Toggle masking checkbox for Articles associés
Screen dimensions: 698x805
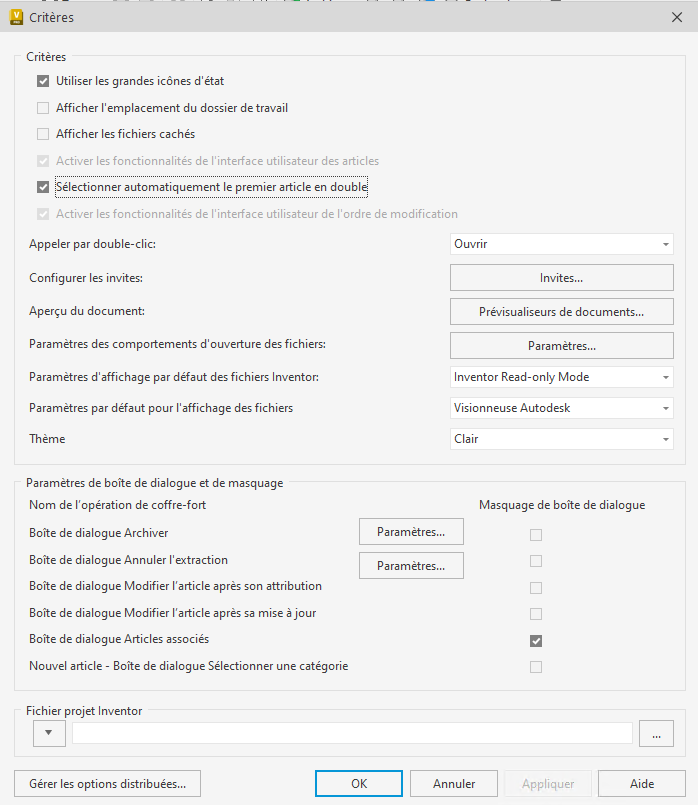point(536,641)
